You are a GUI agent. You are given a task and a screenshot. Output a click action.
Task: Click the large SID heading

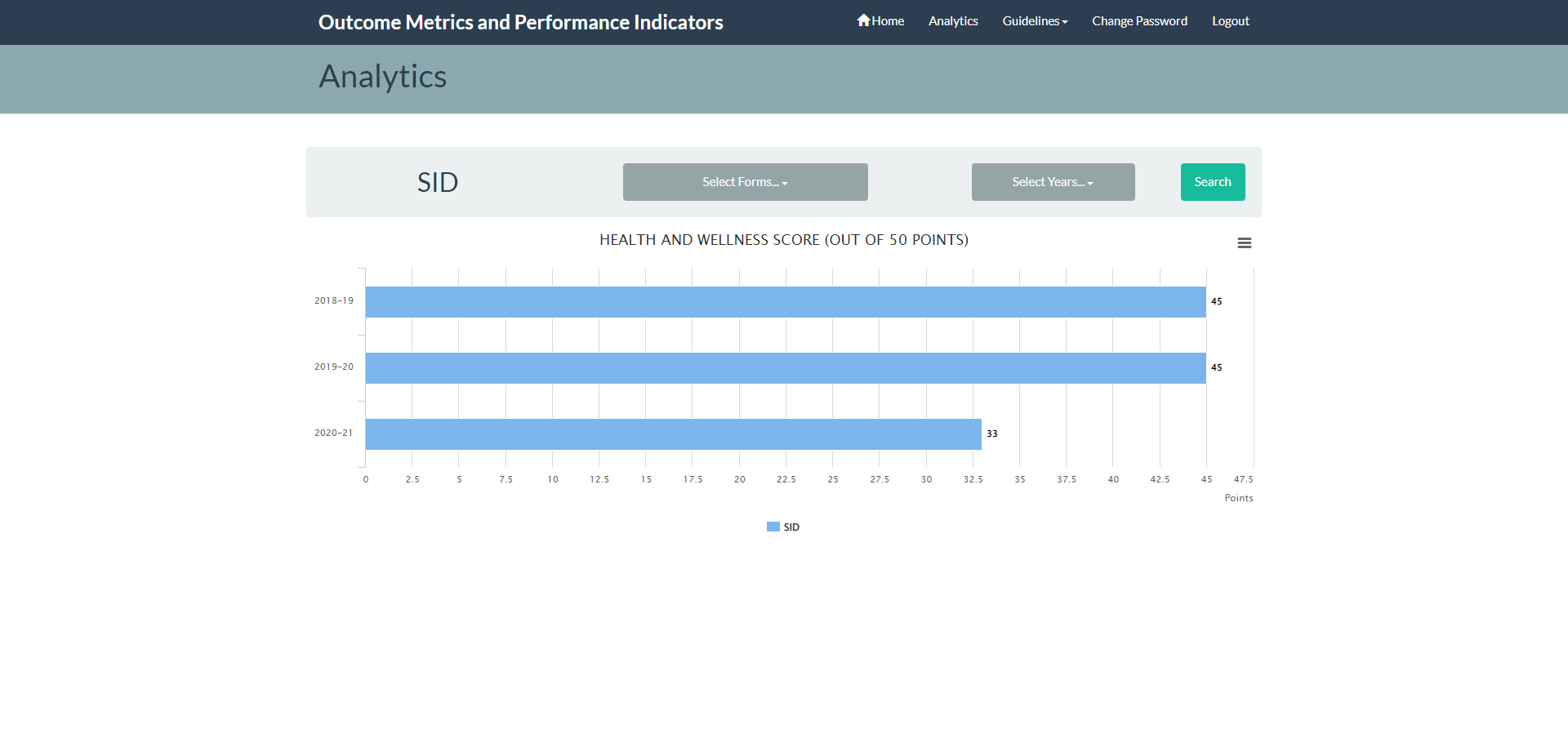click(438, 182)
